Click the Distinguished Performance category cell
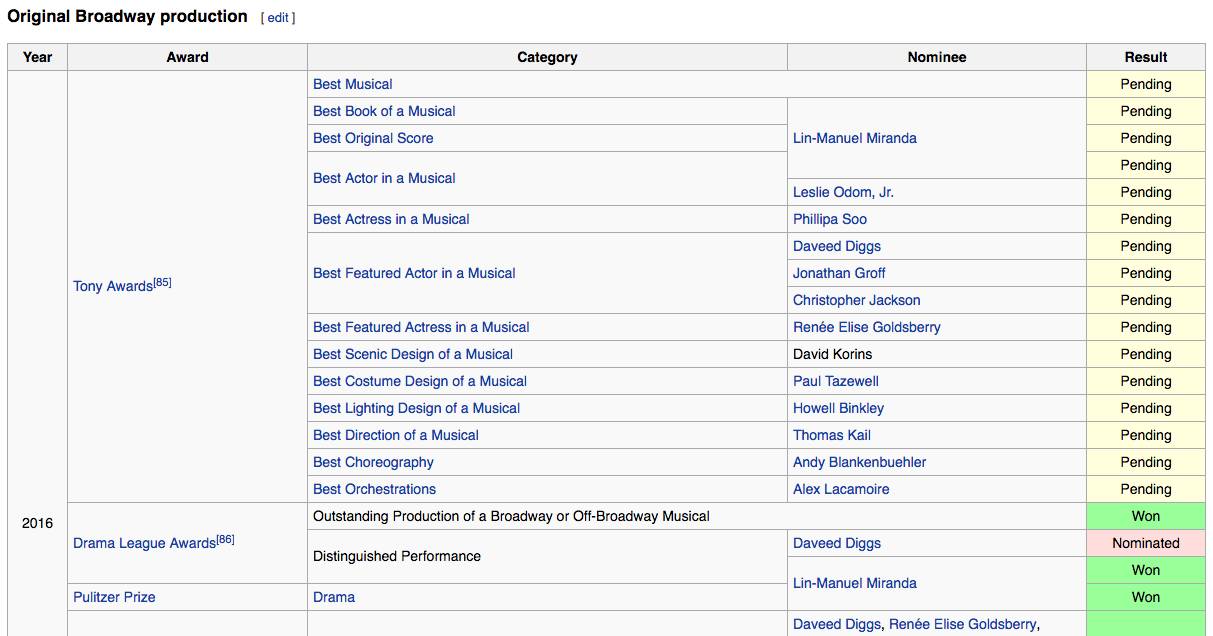Image resolution: width=1213 pixels, height=636 pixels. coord(547,556)
